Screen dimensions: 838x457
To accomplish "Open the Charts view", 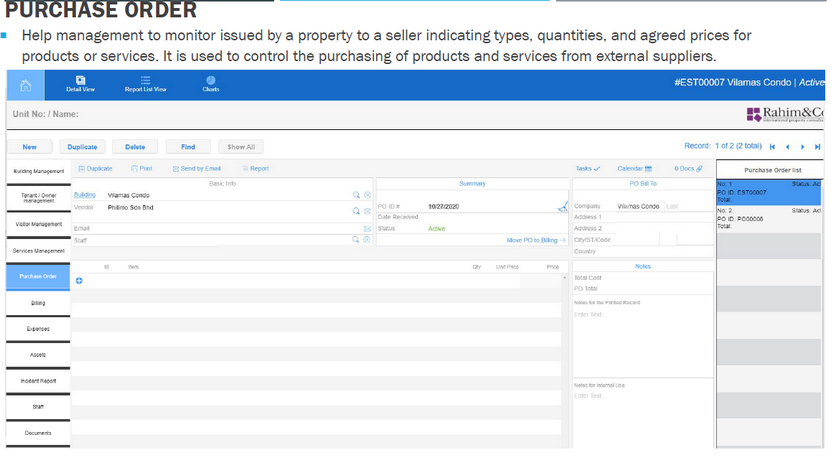I will [x=211, y=84].
